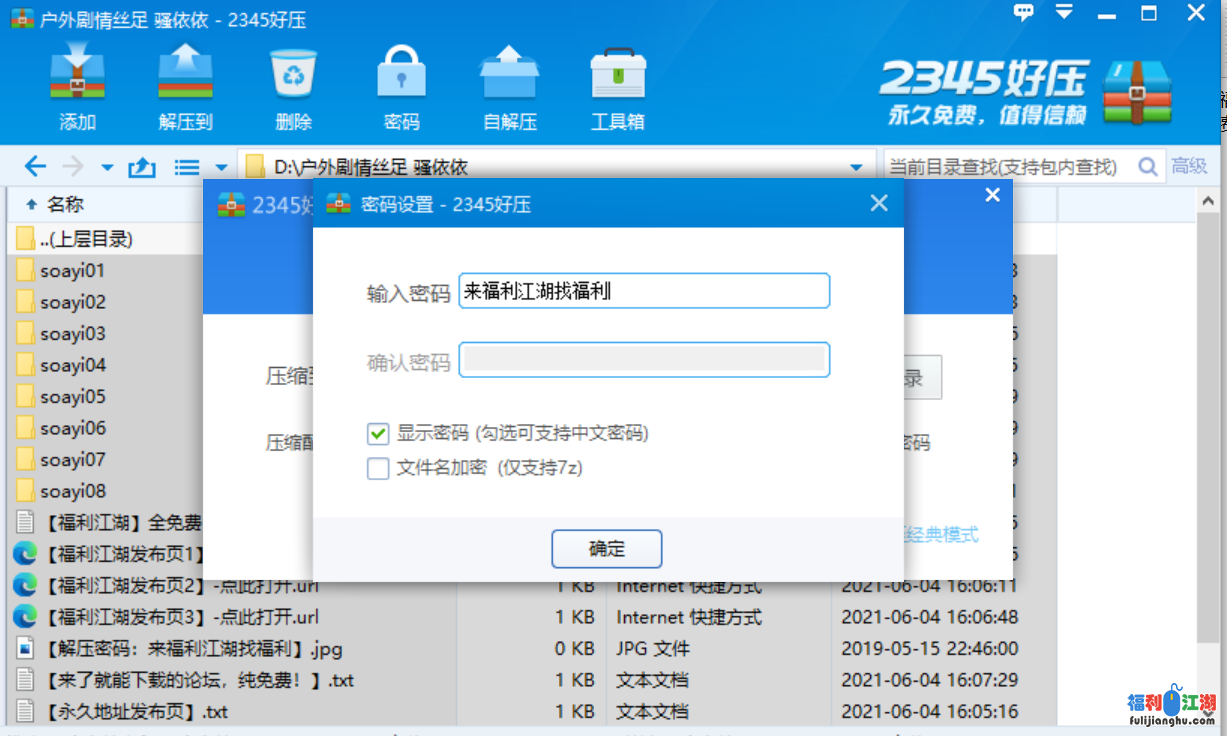Expand the navigation history dropdown

[x=107, y=167]
